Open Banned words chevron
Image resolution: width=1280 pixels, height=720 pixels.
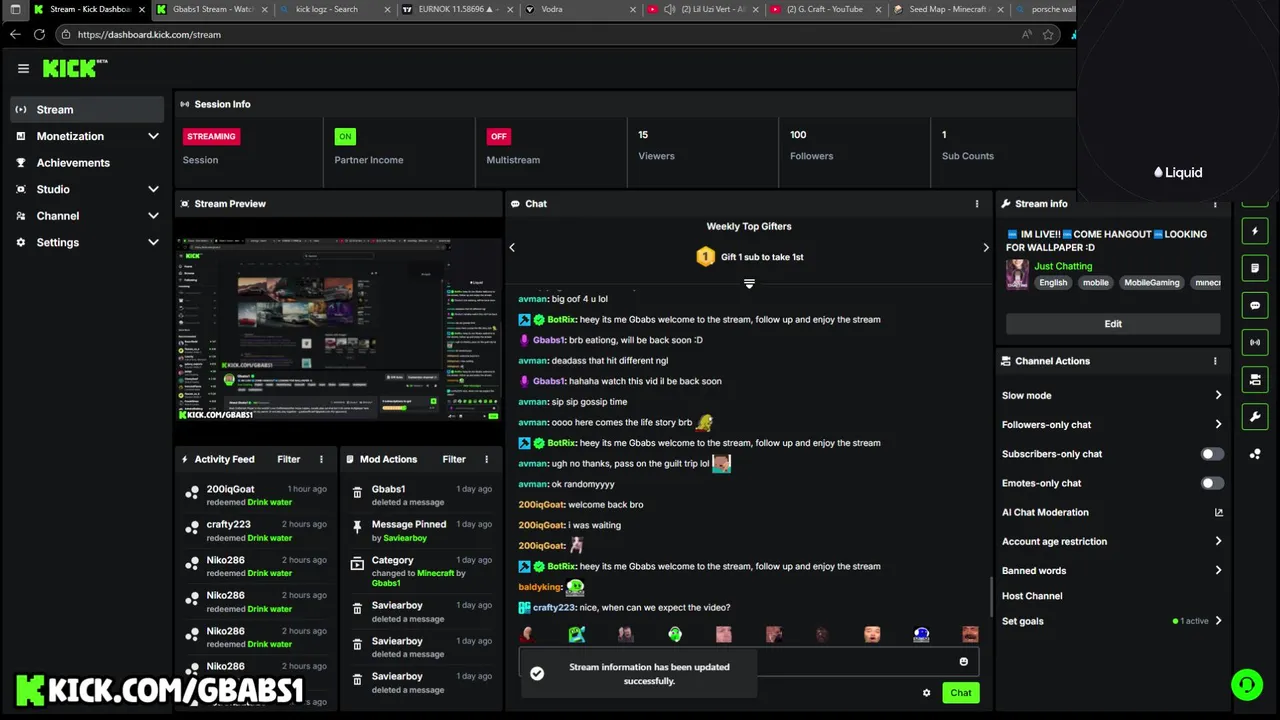1218,570
